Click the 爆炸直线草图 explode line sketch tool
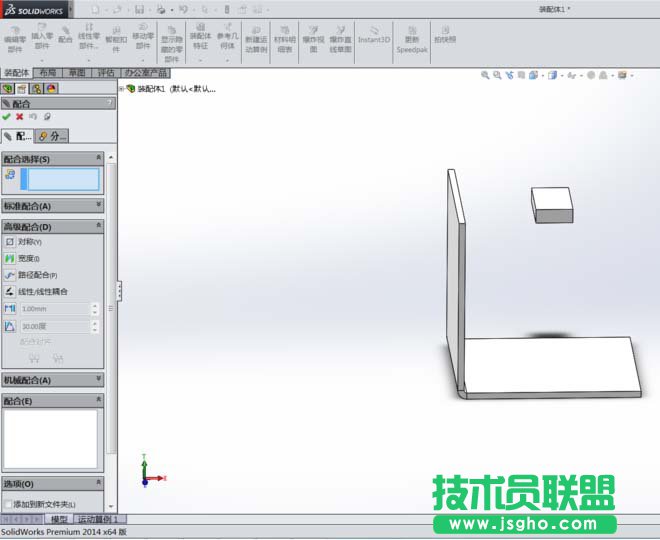This screenshot has height=540, width=660. coord(341,40)
